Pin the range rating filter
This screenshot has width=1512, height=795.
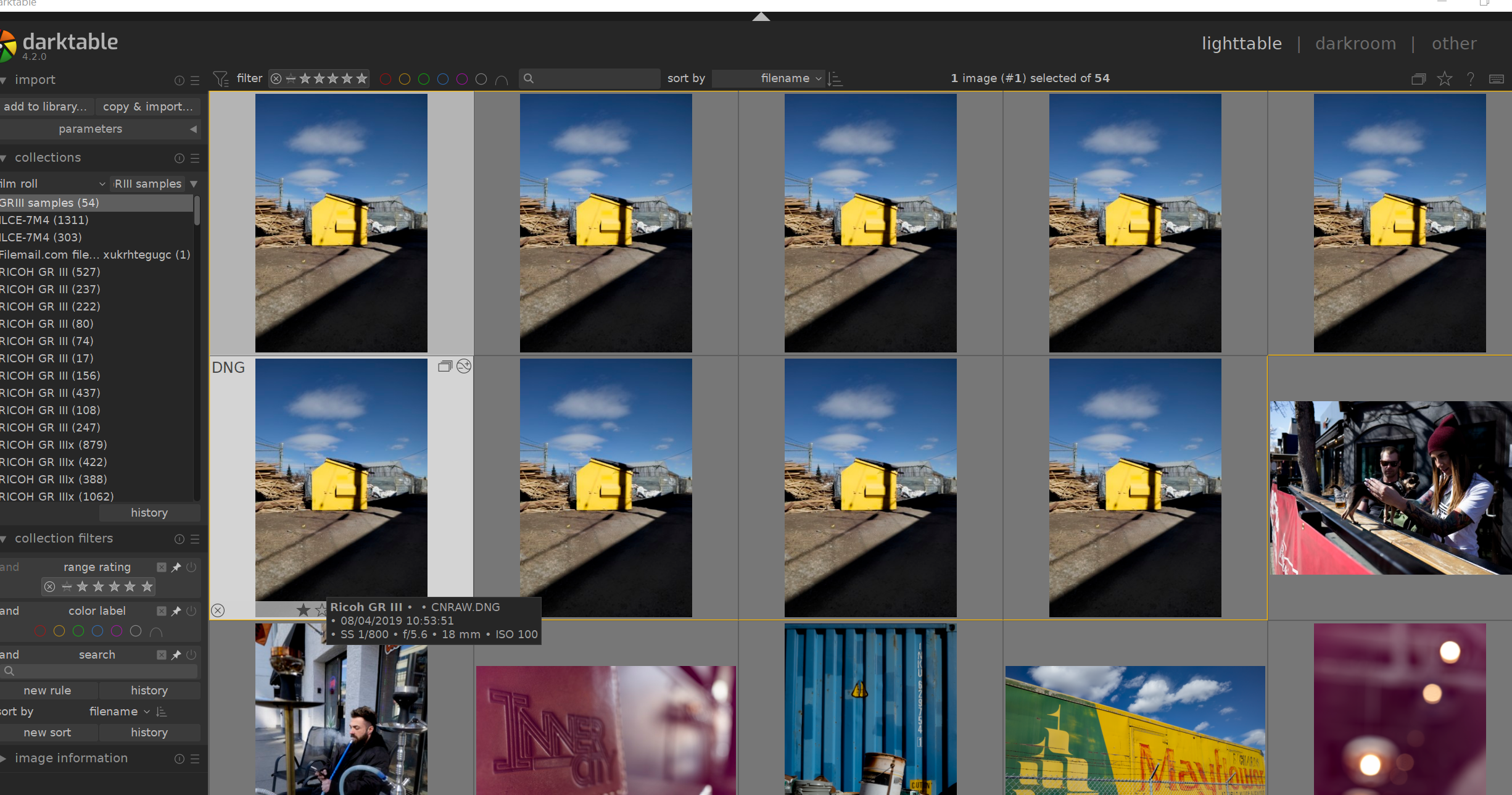176,567
